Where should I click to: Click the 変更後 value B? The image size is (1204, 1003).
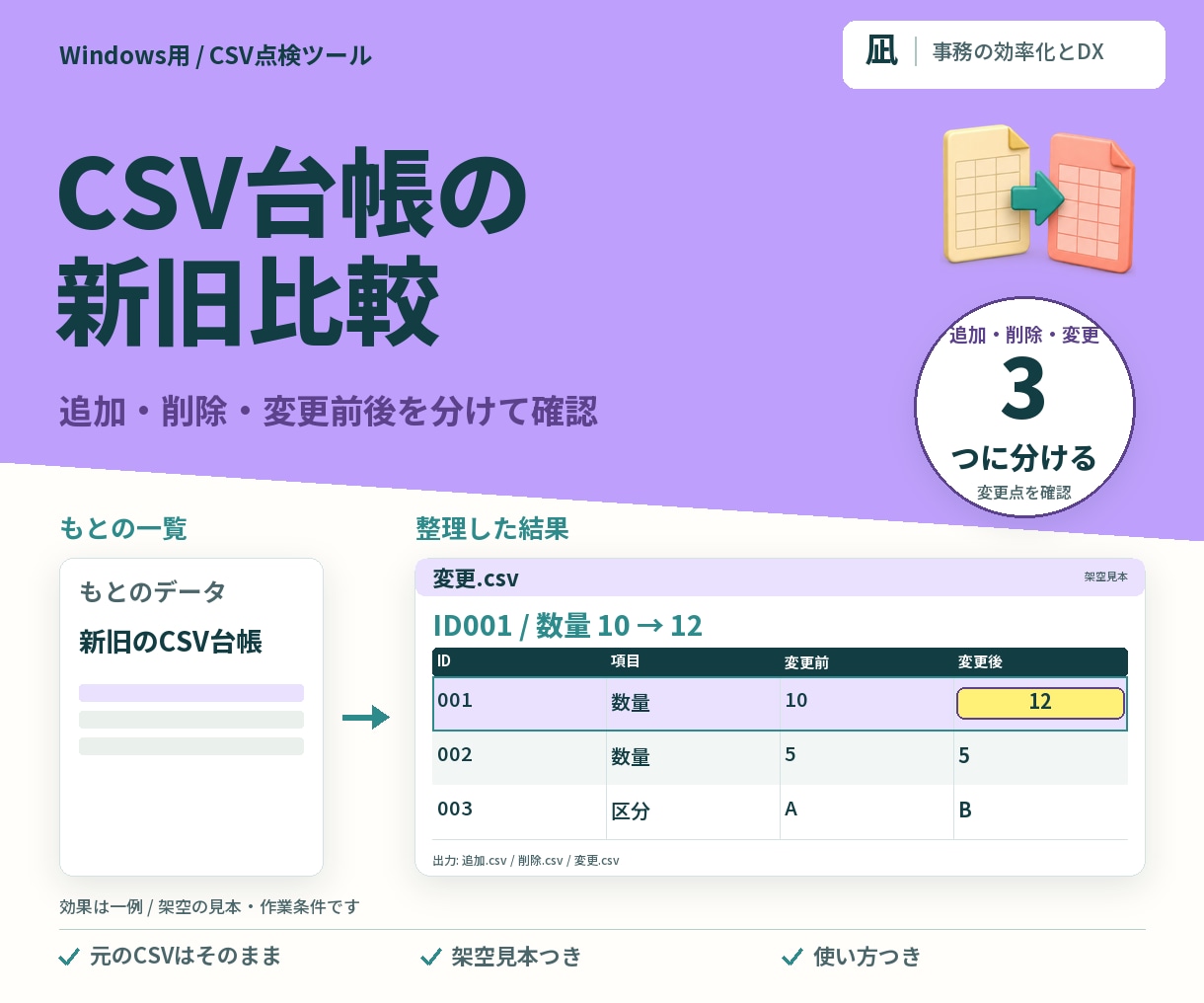tap(965, 810)
